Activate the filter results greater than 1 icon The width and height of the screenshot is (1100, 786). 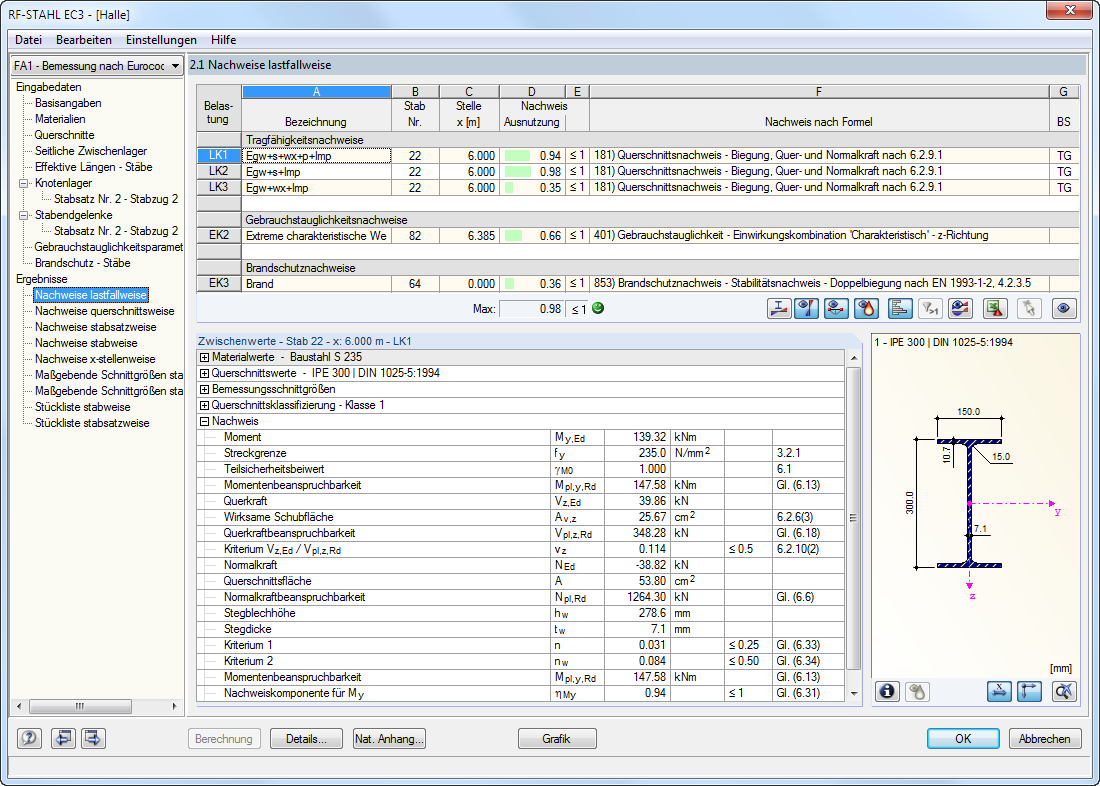point(929,309)
